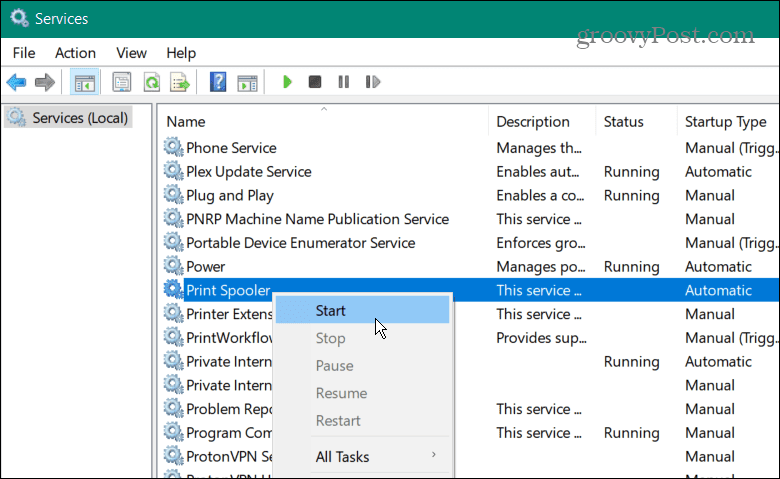Open Help with the question mark icon

(218, 82)
